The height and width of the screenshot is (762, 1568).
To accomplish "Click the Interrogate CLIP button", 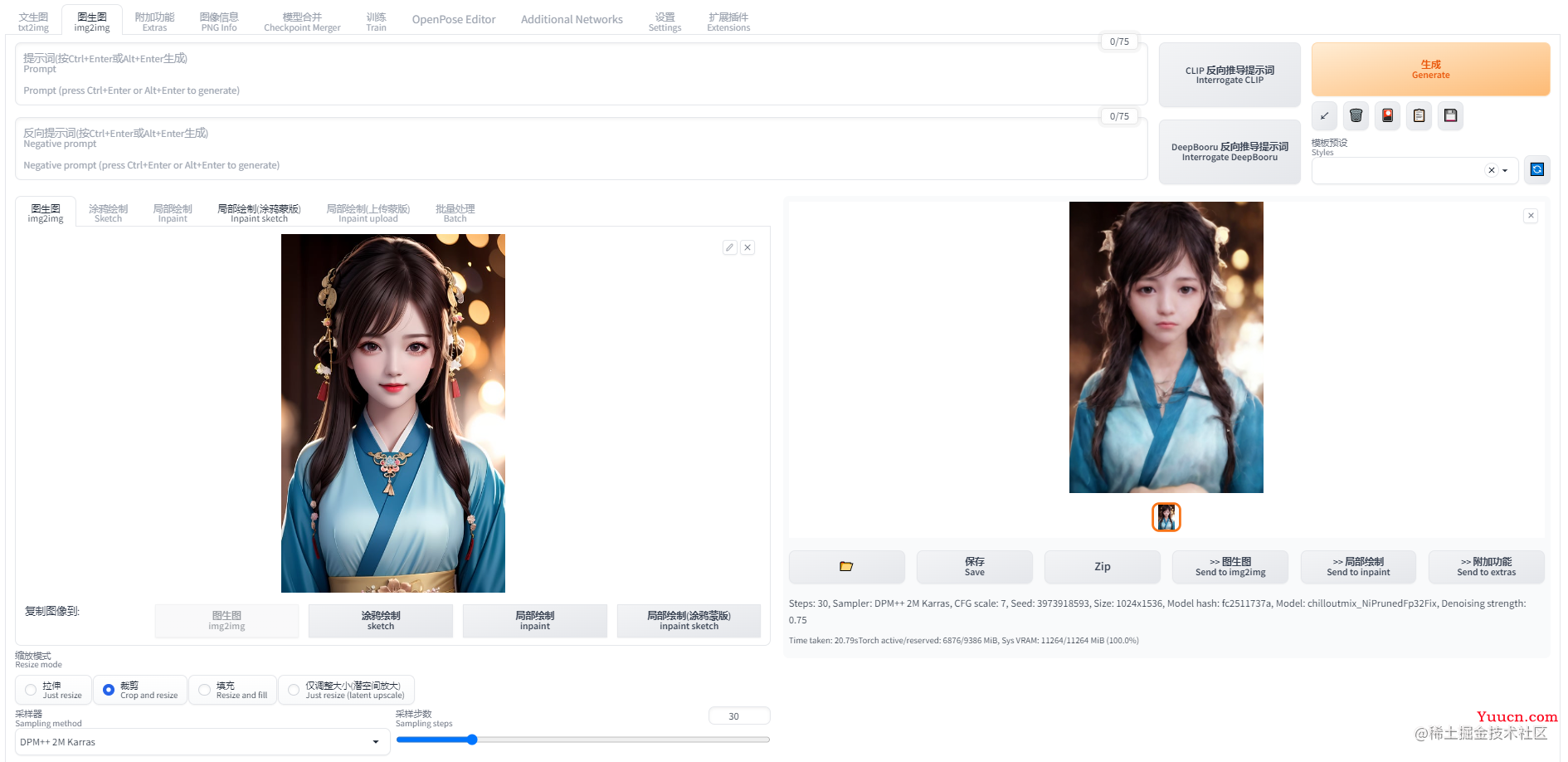I will click(1230, 75).
